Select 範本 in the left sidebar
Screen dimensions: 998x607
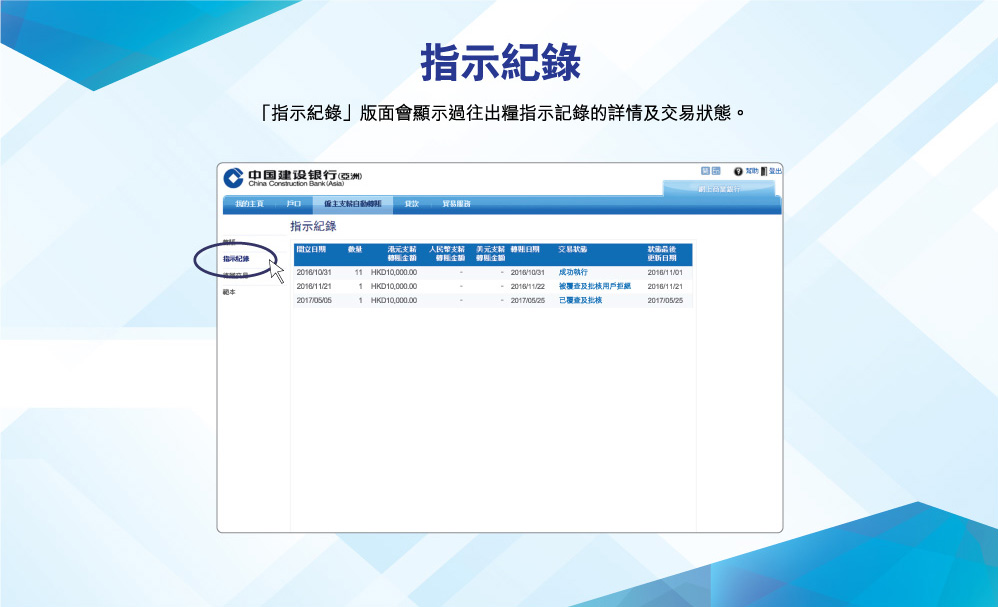[229, 292]
